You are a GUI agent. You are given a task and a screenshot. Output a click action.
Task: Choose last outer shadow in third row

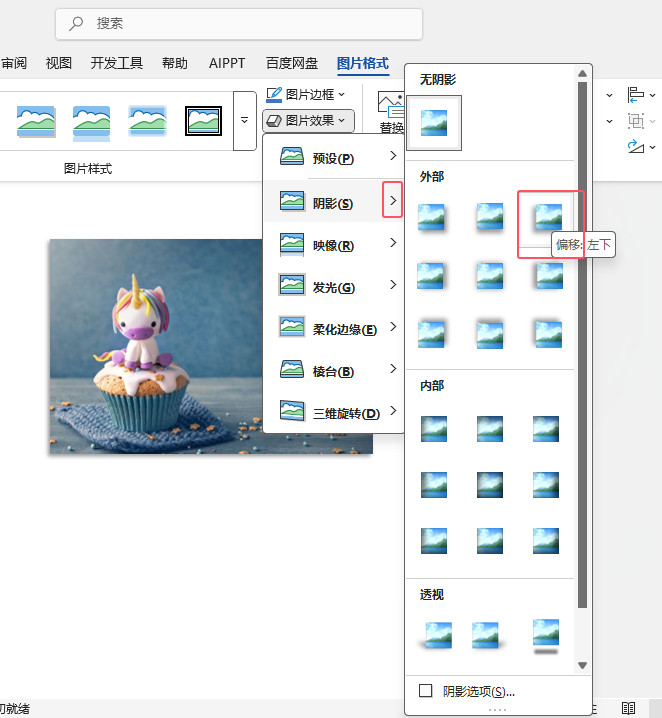[x=548, y=334]
